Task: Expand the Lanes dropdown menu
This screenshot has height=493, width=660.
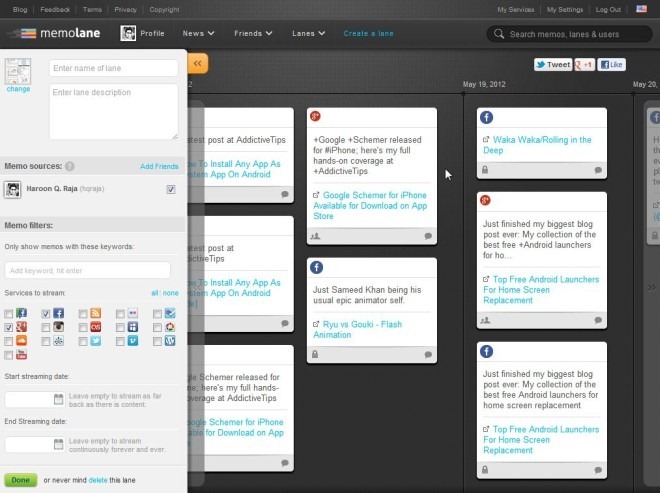Action: point(309,33)
